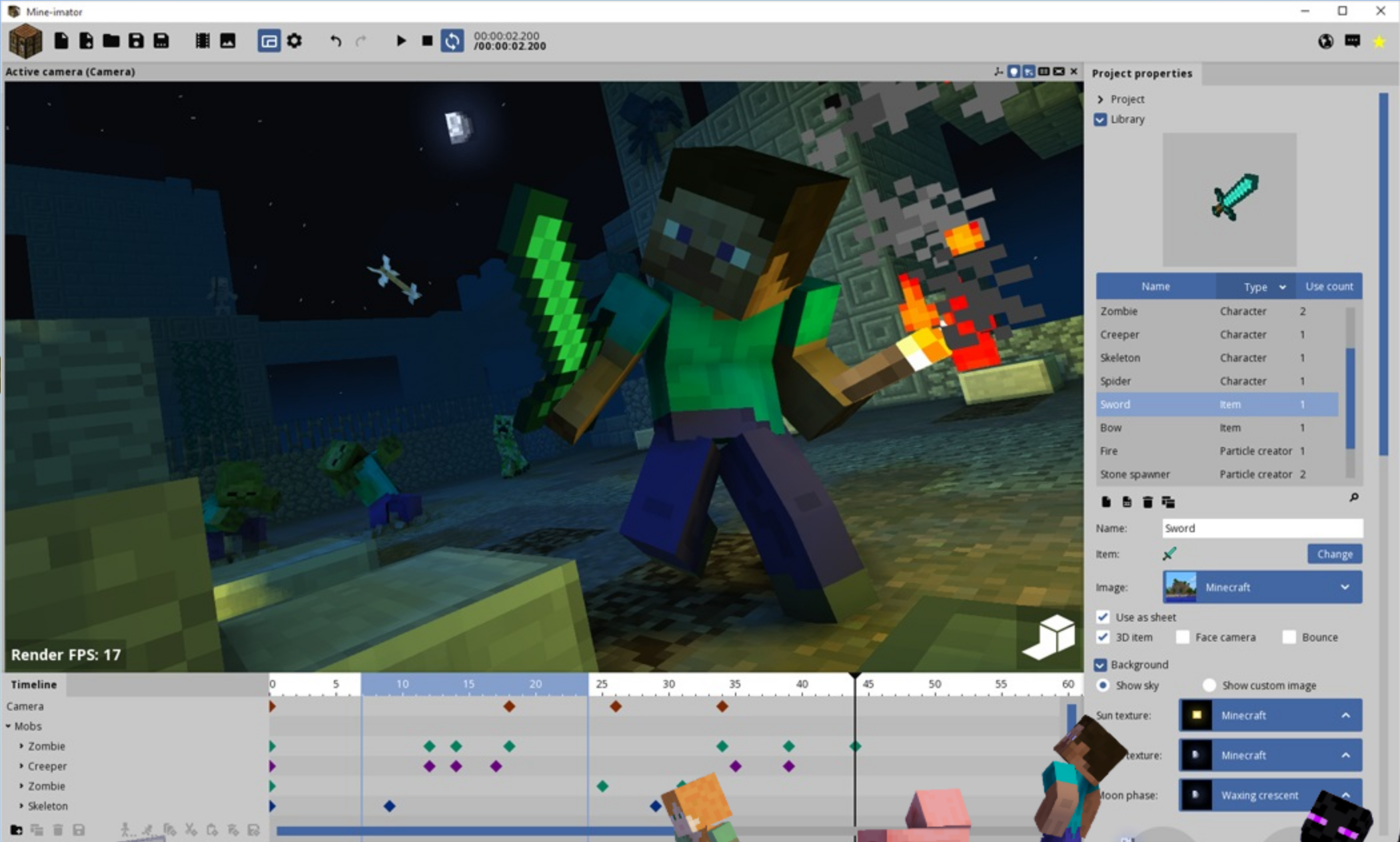Open the Sun texture Minecraft dropdown
This screenshot has height=842, width=1400.
coord(1270,715)
